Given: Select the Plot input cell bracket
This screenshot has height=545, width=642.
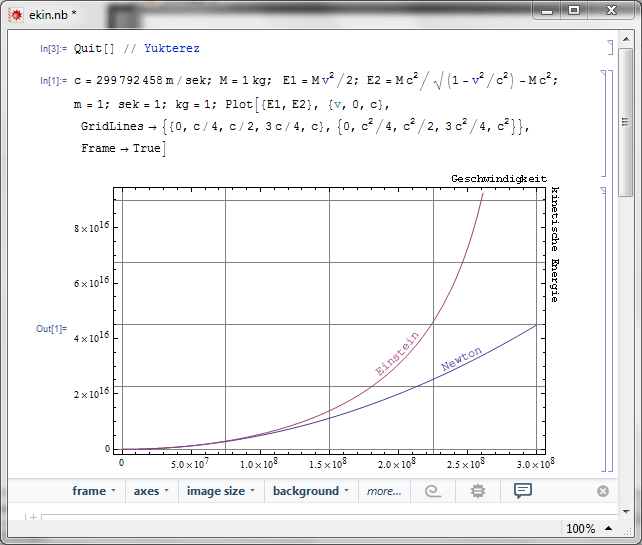Looking at the screenshot, I should pos(602,122).
